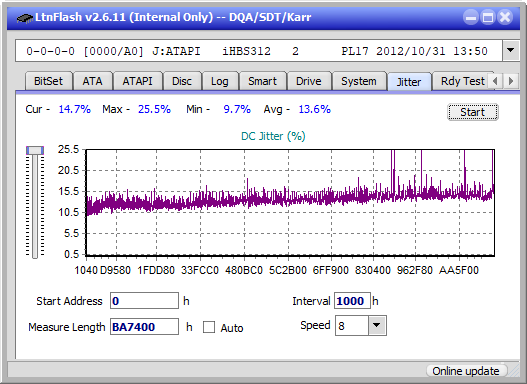
Task: Click the window resize grip corner
Action: (514, 372)
